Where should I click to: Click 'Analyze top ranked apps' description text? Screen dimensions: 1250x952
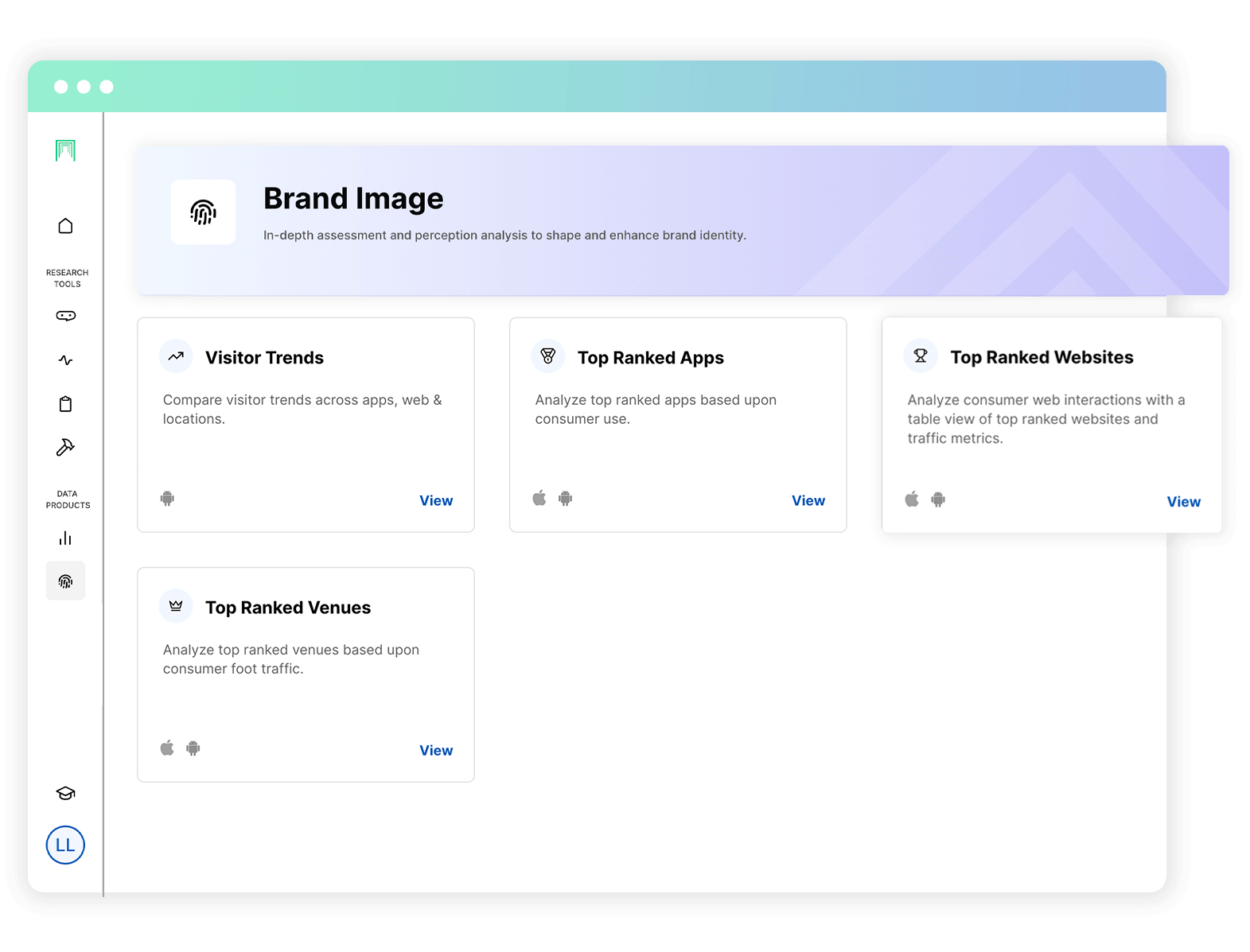pos(656,410)
